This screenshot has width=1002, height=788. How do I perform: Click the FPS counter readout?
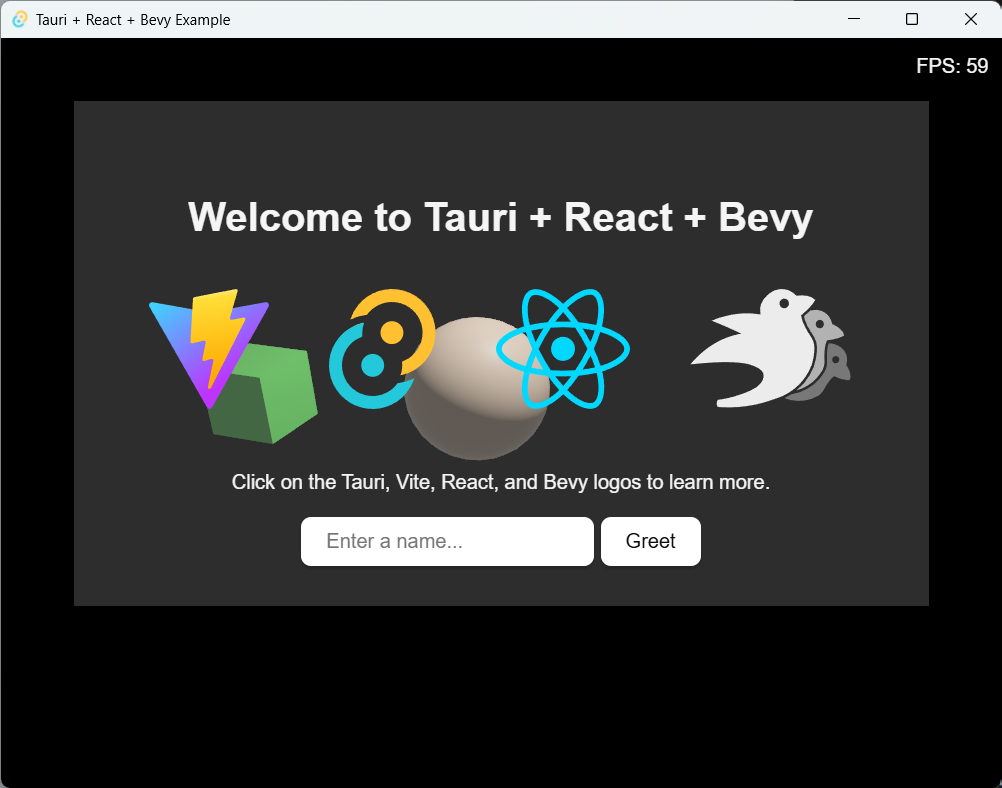coord(952,66)
